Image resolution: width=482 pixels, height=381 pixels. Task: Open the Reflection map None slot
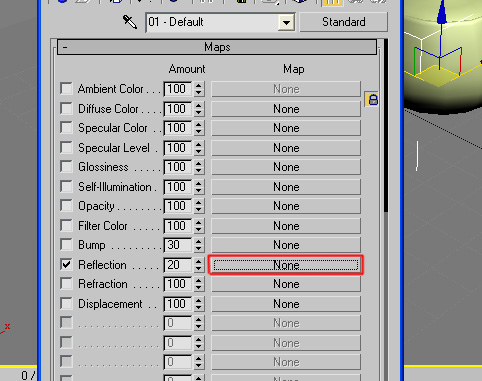(286, 265)
